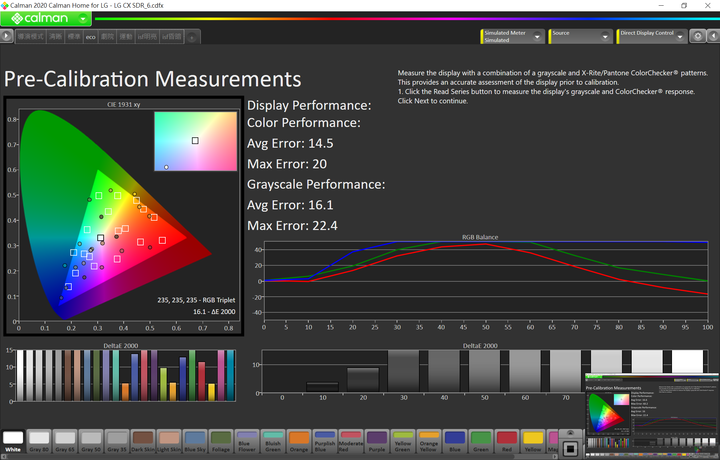Click the play arrow beside the history tabs
The width and height of the screenshot is (720, 460).
tap(6, 36)
